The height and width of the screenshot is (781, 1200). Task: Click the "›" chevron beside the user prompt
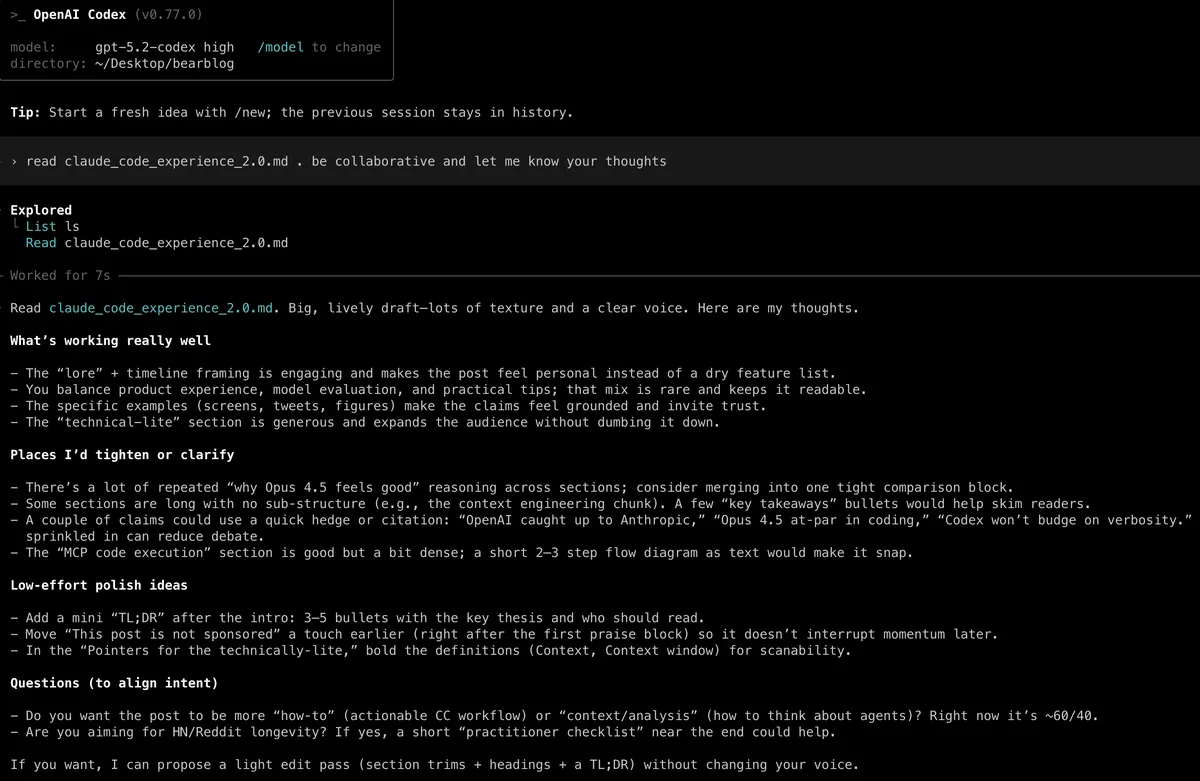[13, 161]
